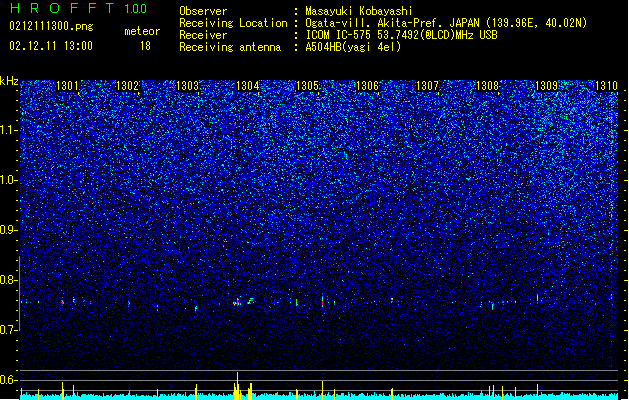629x400 pixels.
Task: Click the ICOM IC-575 receiver text
Action: [401, 35]
